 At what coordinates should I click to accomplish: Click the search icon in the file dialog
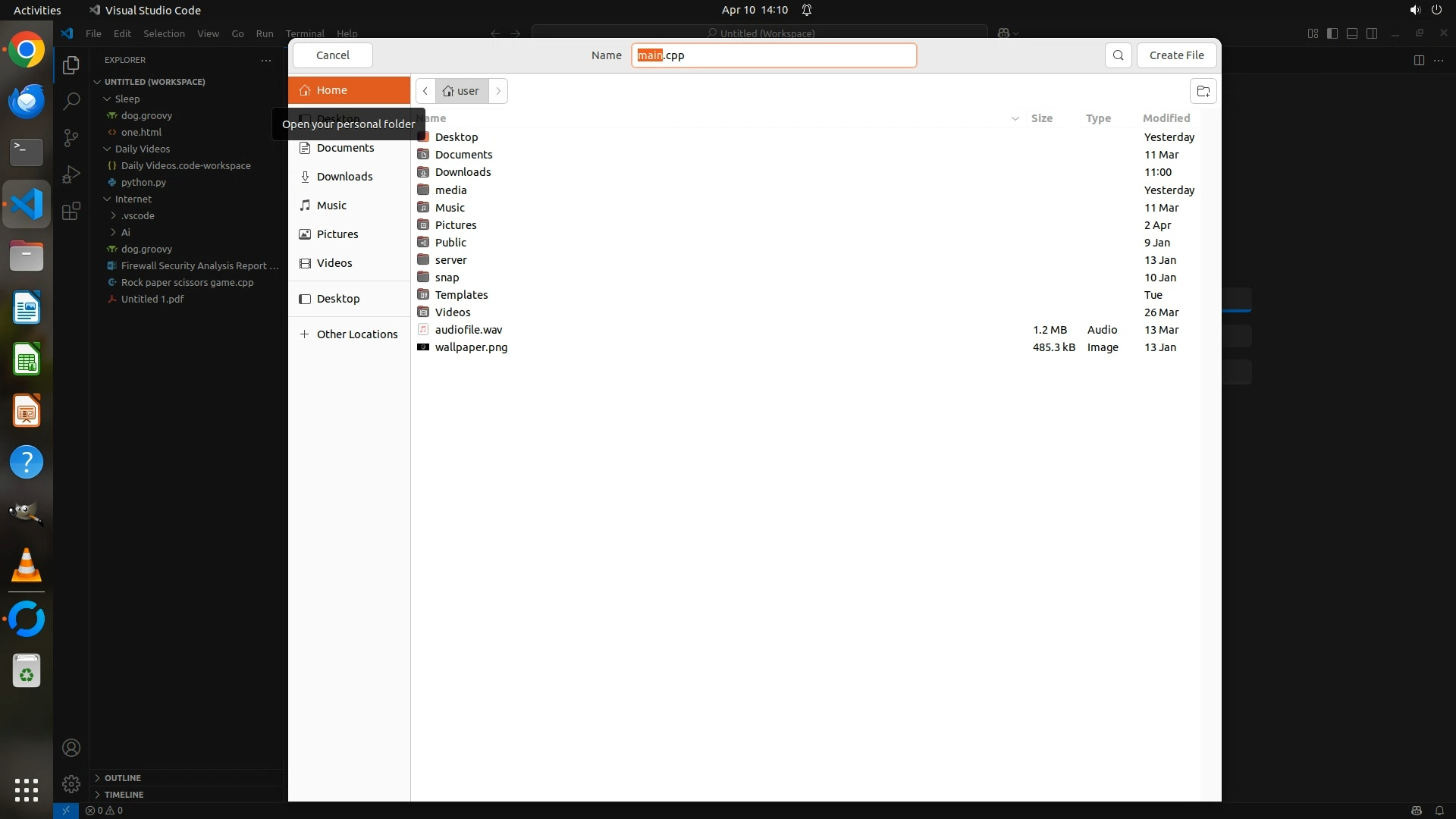(x=1118, y=55)
